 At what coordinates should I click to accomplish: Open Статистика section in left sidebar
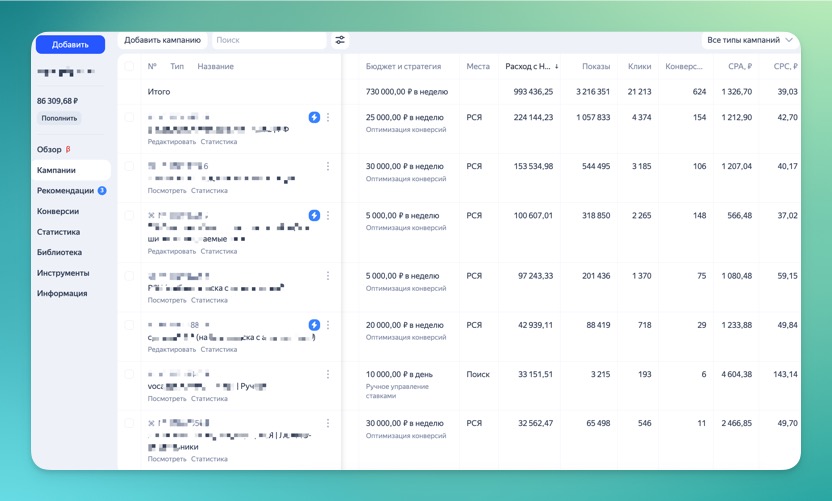58,232
